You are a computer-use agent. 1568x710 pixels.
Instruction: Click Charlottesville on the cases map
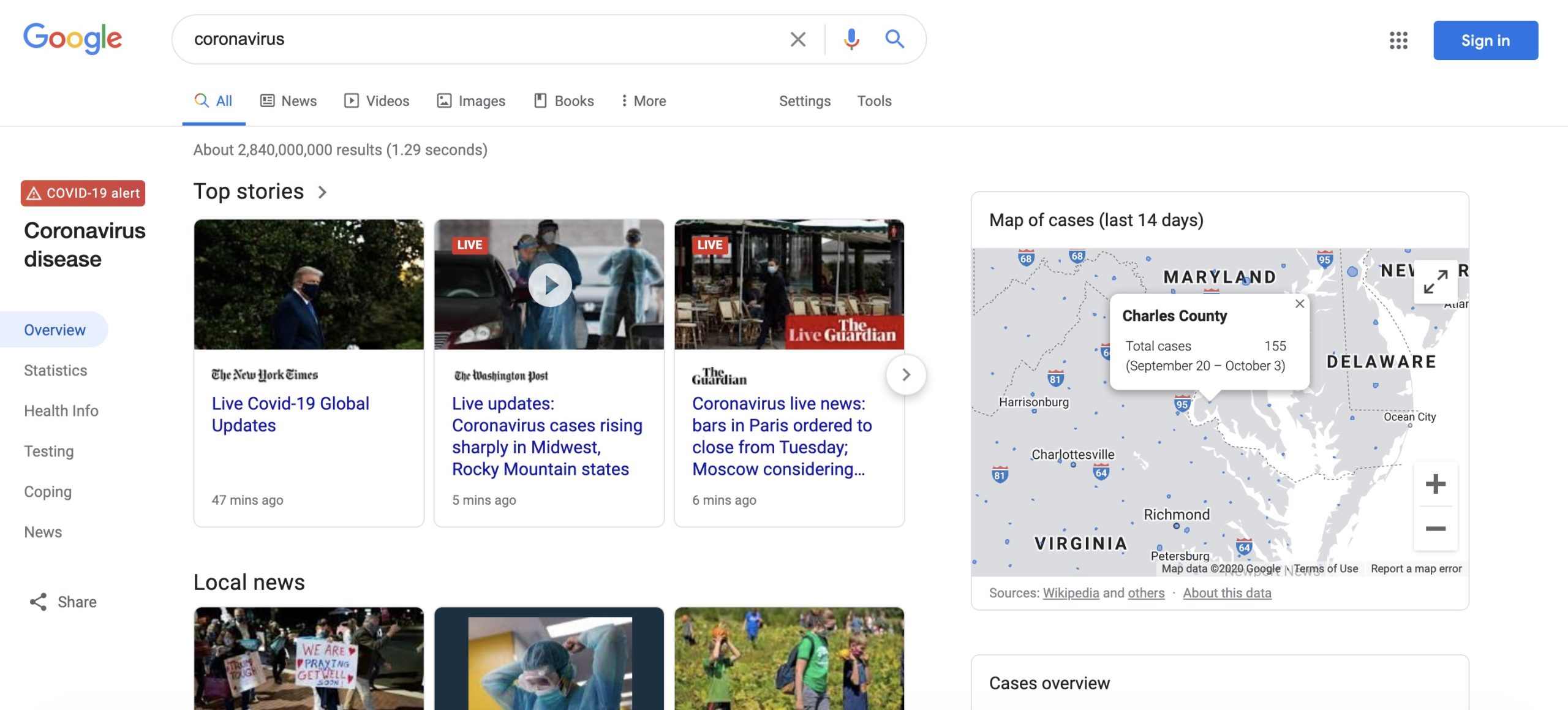tap(1072, 455)
